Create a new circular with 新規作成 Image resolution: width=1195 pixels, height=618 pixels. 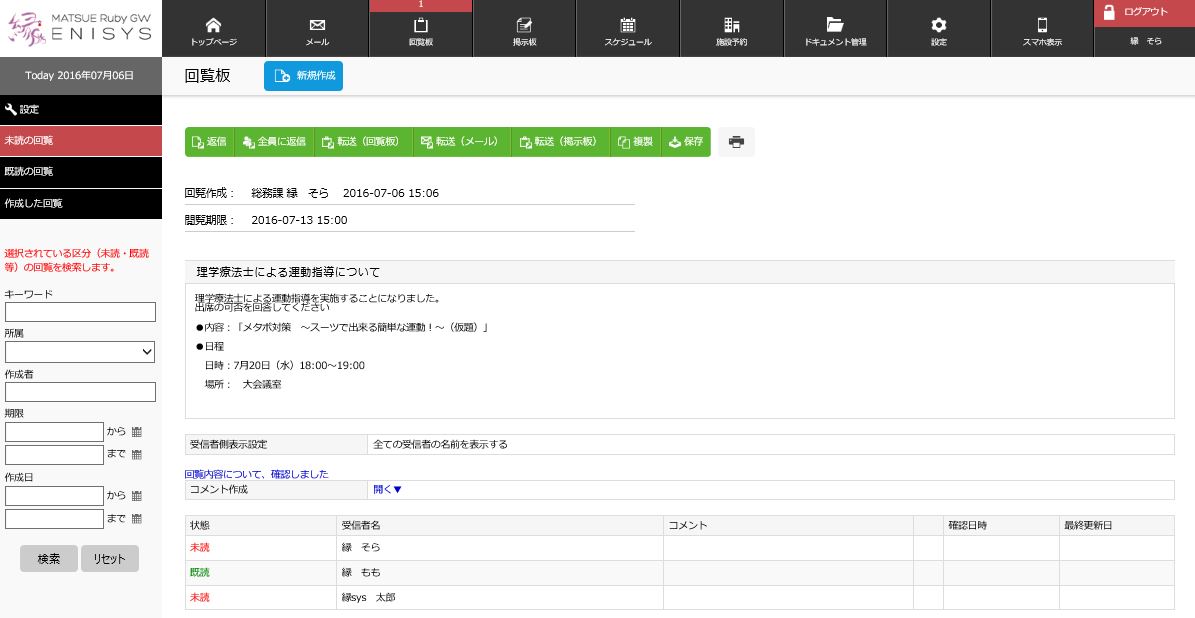[303, 76]
